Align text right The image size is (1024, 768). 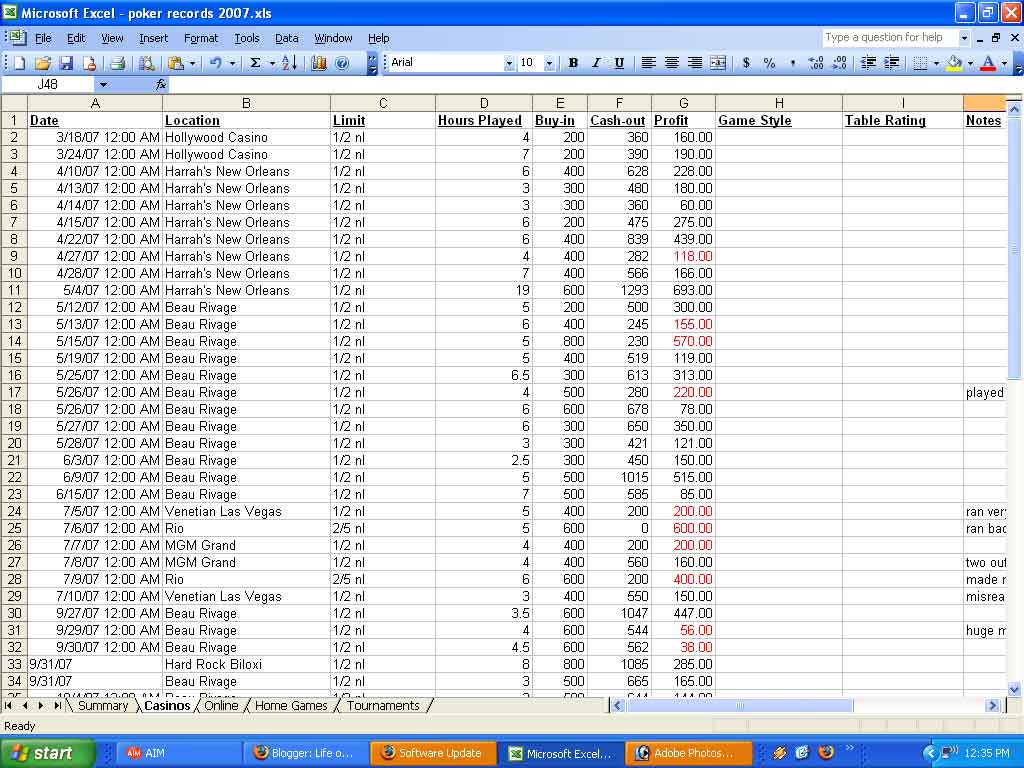click(695, 63)
